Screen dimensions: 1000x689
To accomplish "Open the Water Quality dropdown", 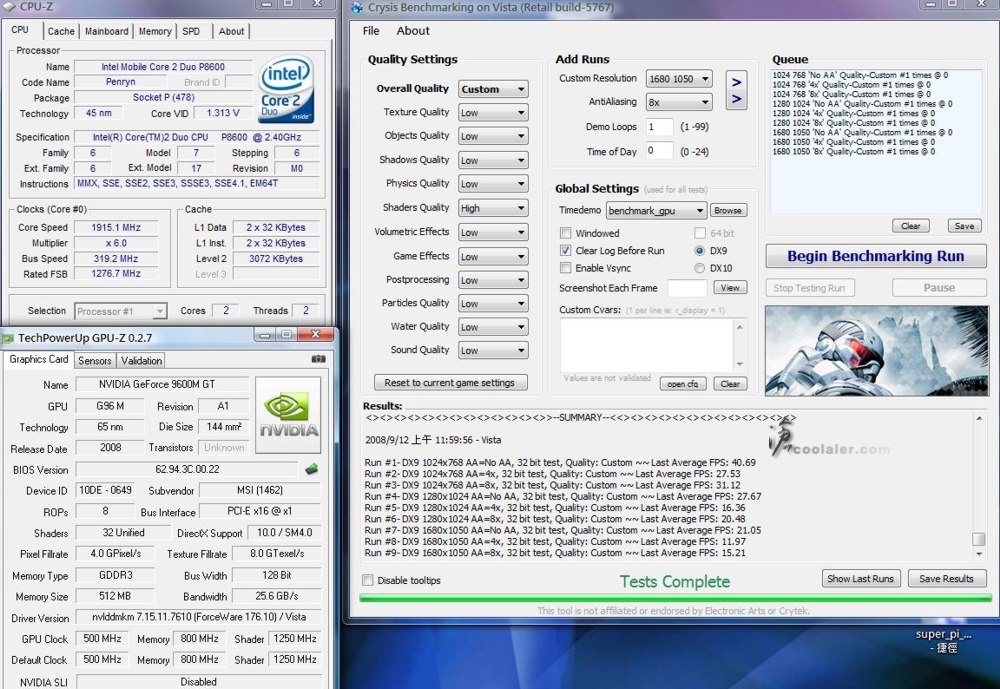I will pos(493,327).
